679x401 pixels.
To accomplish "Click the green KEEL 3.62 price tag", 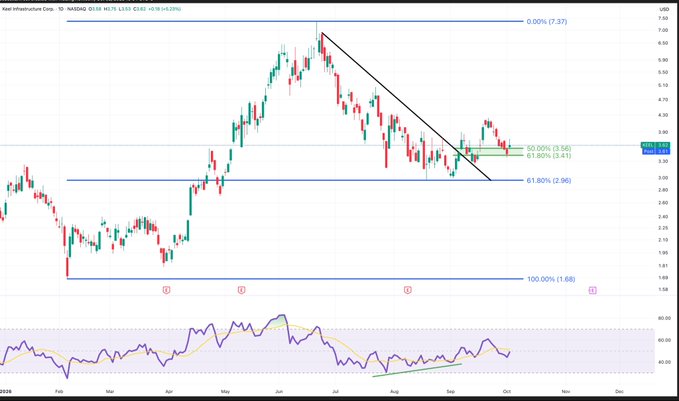I will [656, 145].
